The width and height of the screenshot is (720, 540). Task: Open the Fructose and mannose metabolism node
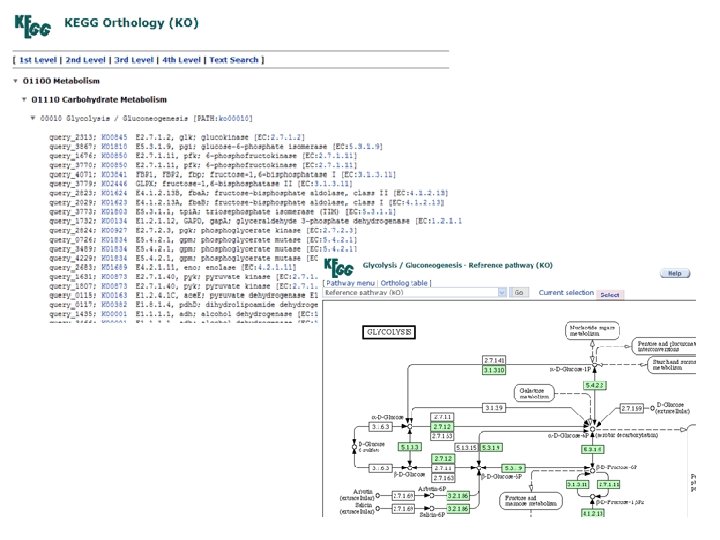tap(530, 501)
